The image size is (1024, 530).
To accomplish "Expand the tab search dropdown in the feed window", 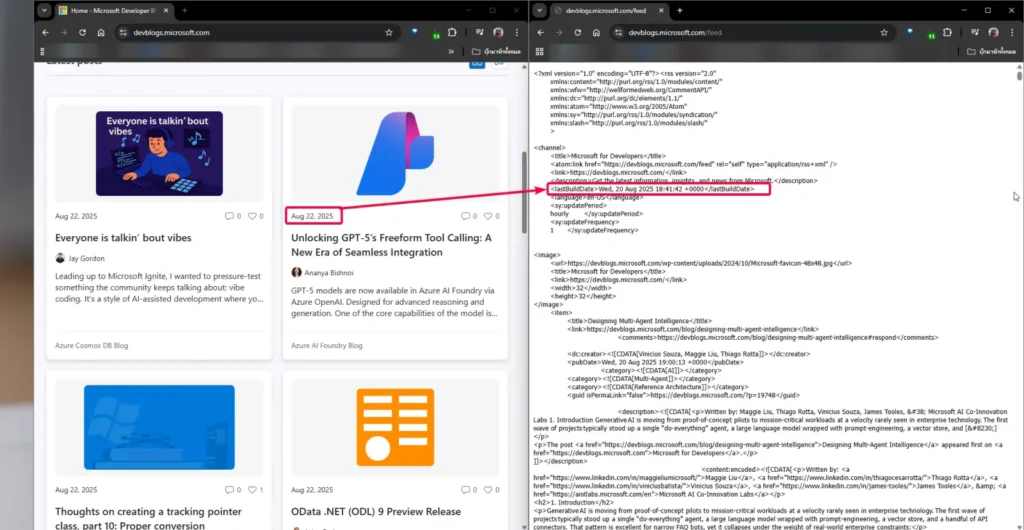I will click(x=539, y=10).
